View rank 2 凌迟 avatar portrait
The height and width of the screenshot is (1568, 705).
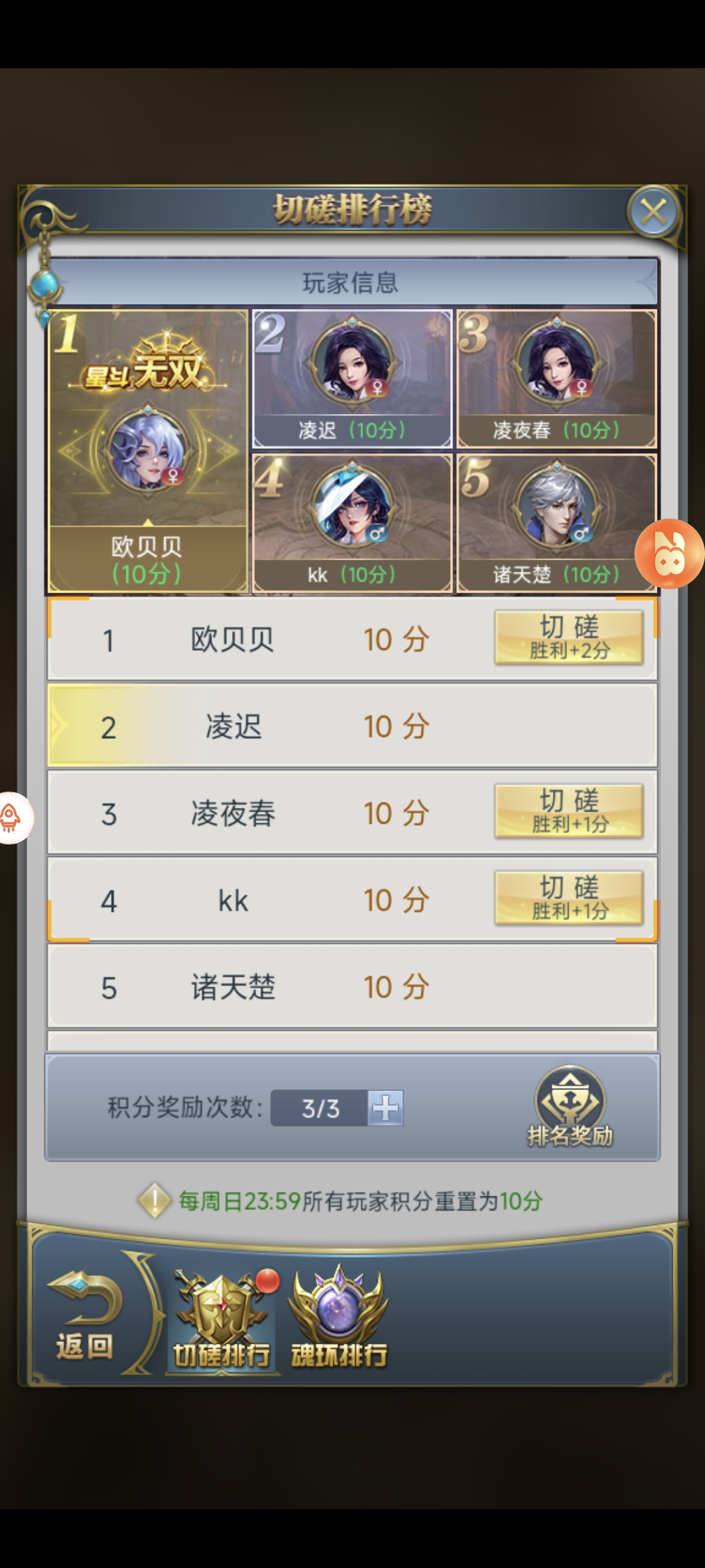352,362
